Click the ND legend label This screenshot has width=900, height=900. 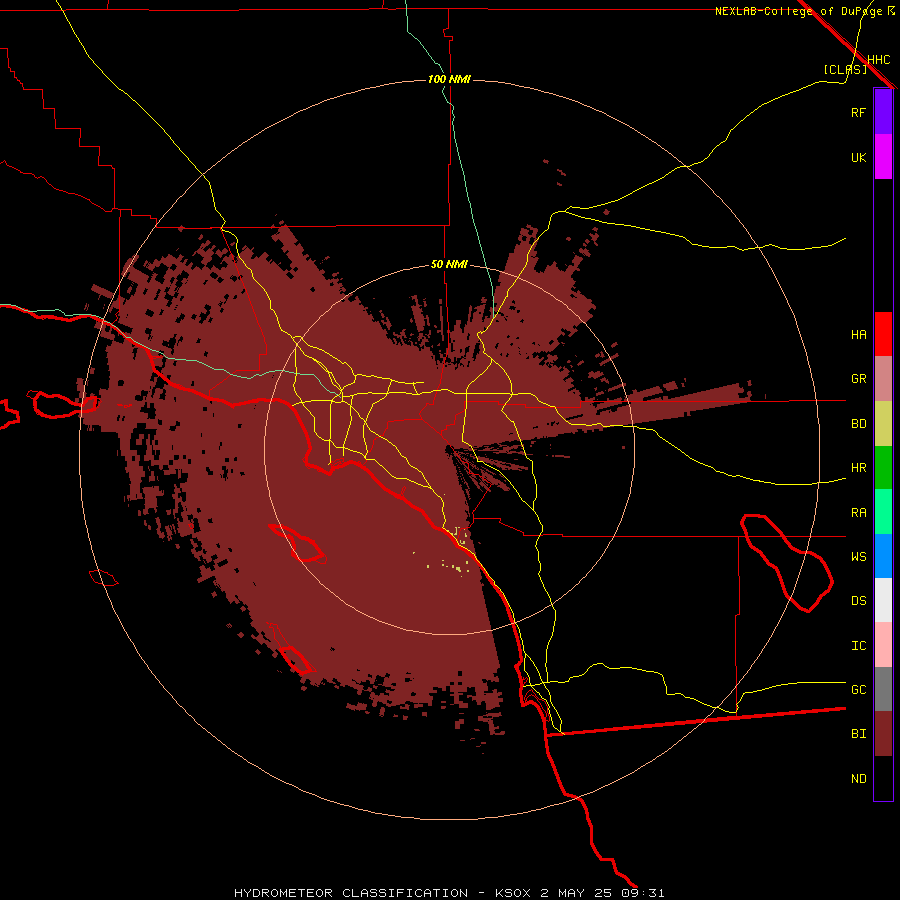click(858, 779)
